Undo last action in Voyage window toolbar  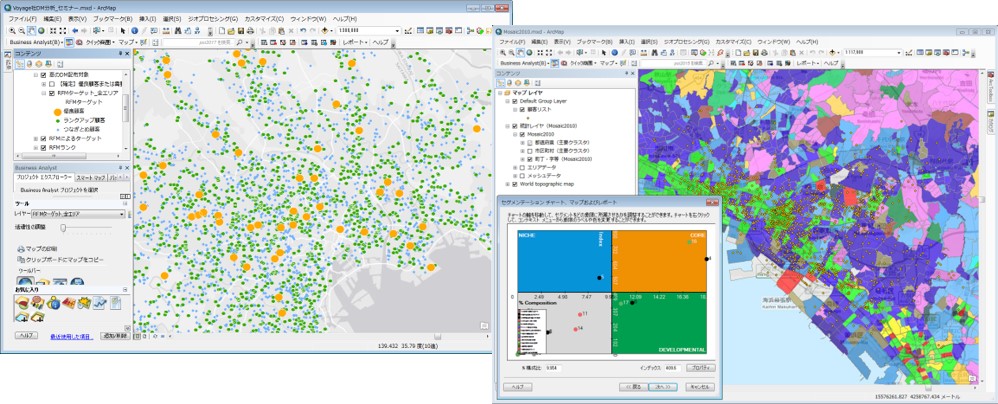click(303, 31)
